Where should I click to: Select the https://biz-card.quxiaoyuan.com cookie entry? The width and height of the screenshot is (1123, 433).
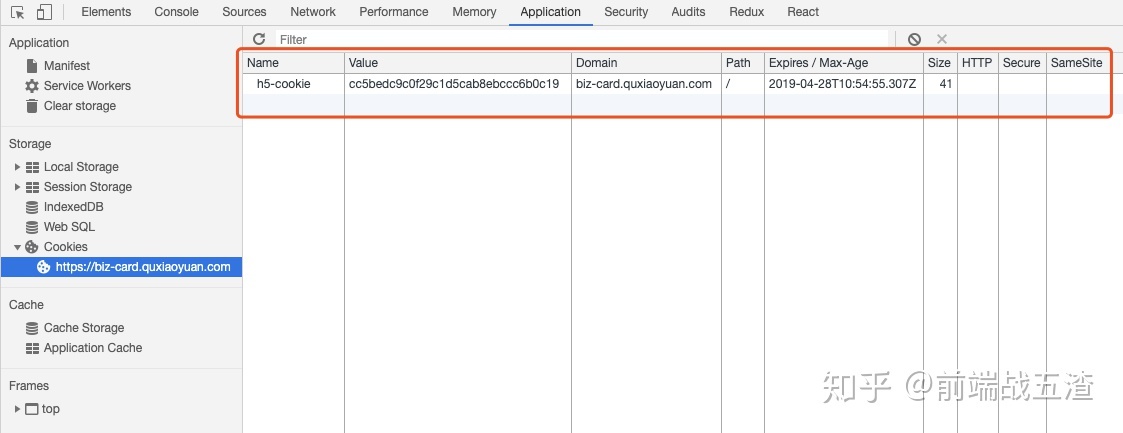[x=121, y=267]
